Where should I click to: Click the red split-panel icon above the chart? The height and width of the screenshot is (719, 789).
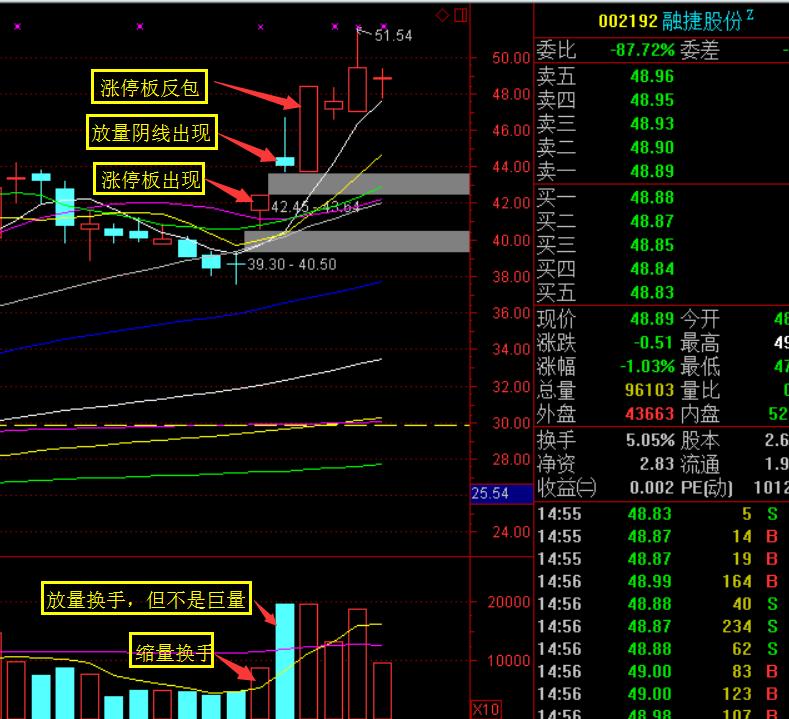[x=461, y=15]
